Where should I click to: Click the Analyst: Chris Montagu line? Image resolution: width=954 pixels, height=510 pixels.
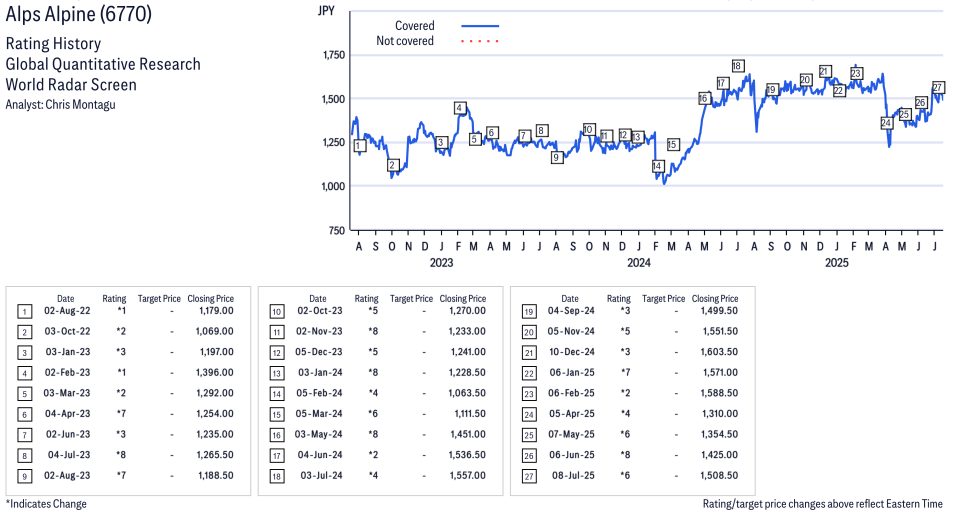[60, 105]
